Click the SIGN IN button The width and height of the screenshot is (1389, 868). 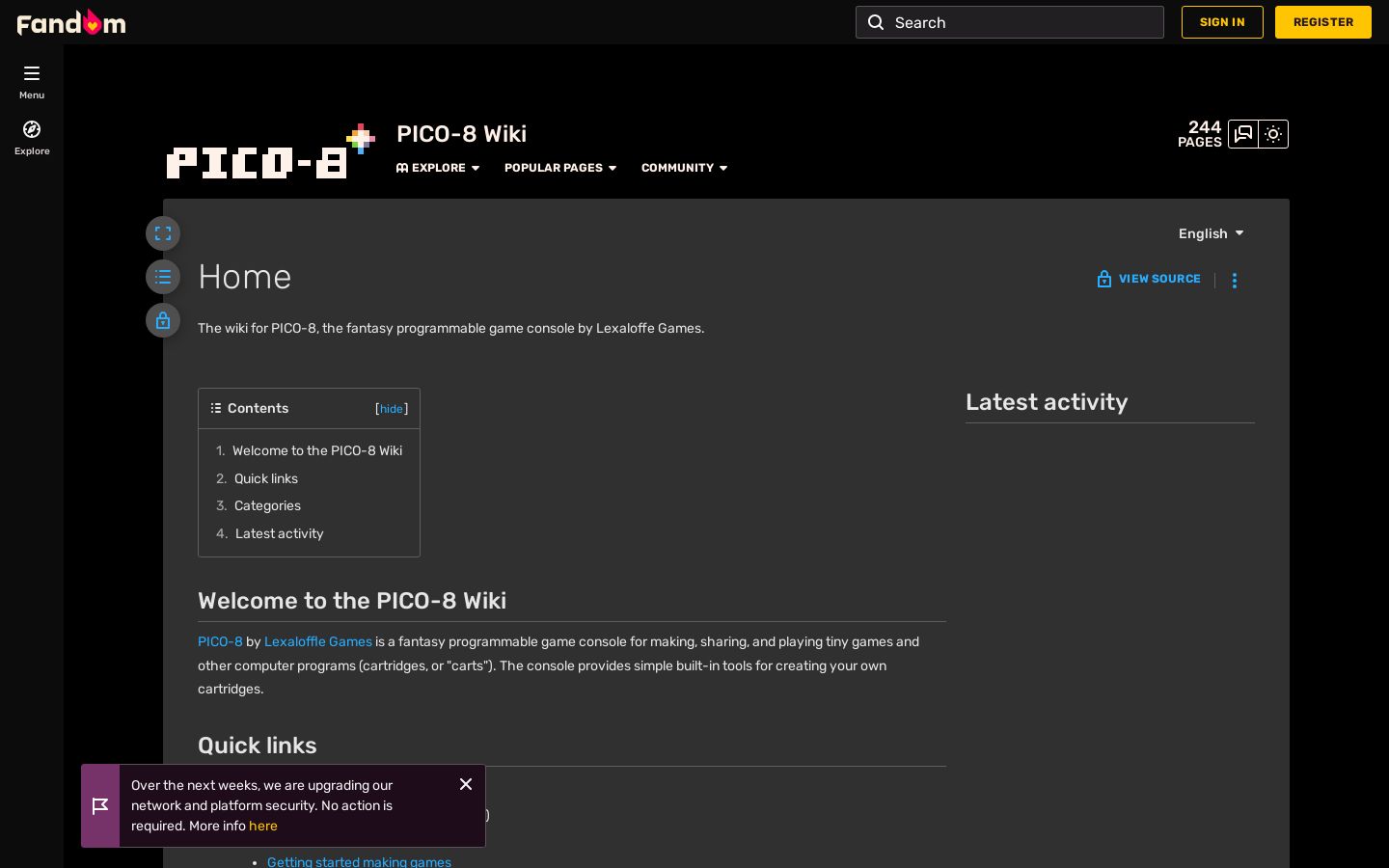tap(1222, 22)
